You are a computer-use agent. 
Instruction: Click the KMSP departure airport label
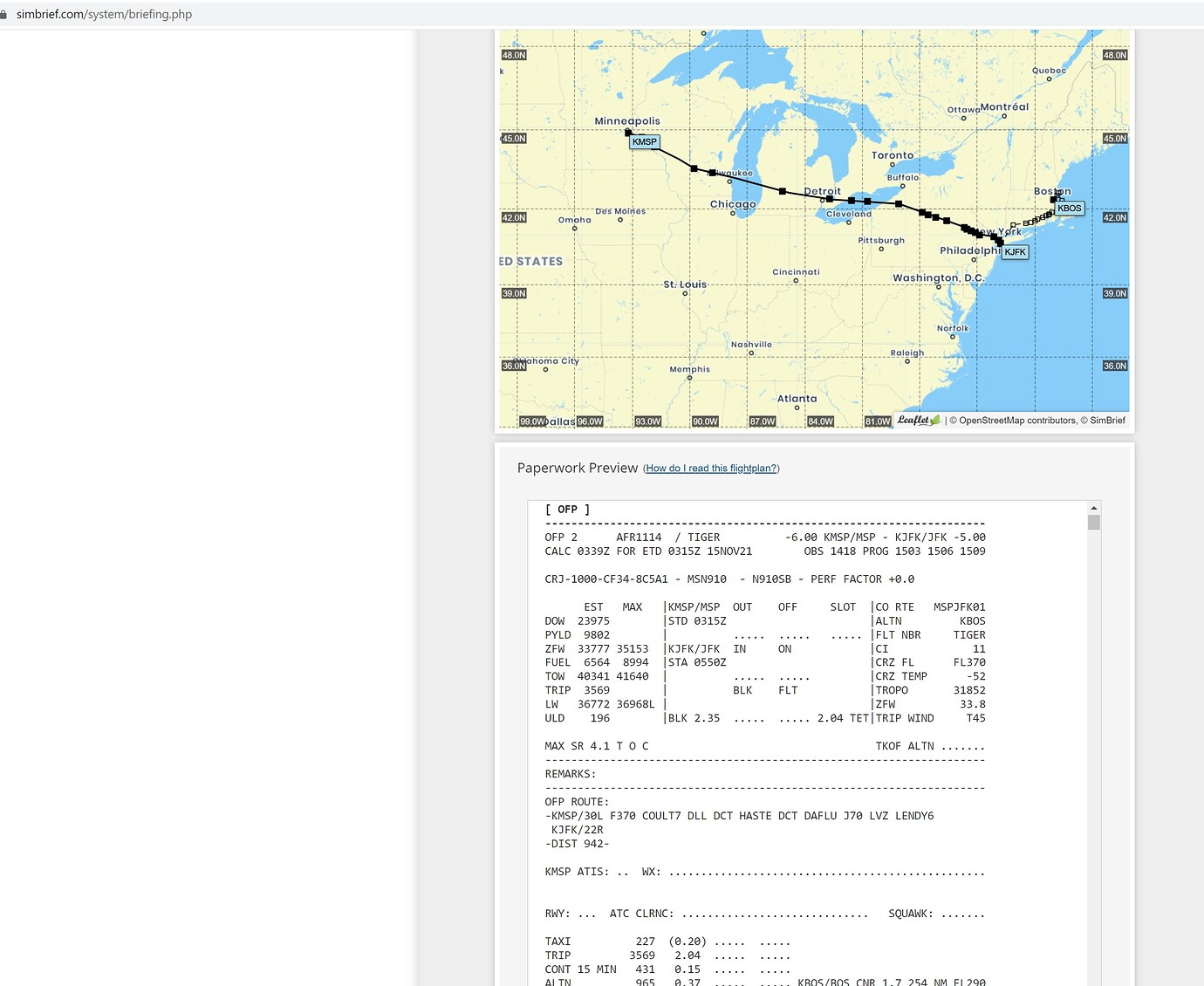(645, 142)
